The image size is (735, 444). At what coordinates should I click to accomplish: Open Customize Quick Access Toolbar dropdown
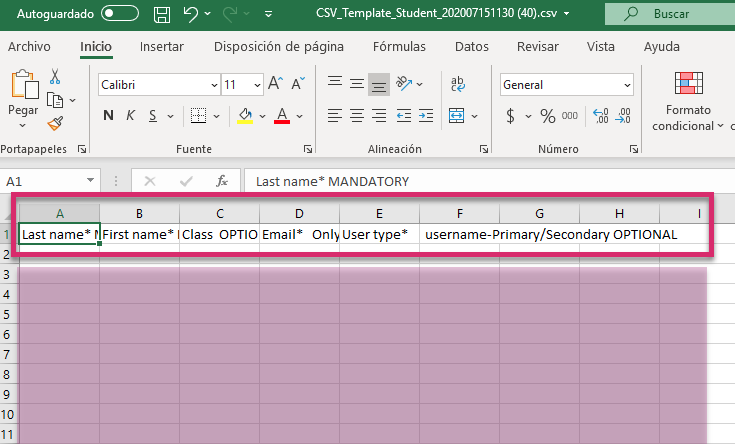point(269,14)
